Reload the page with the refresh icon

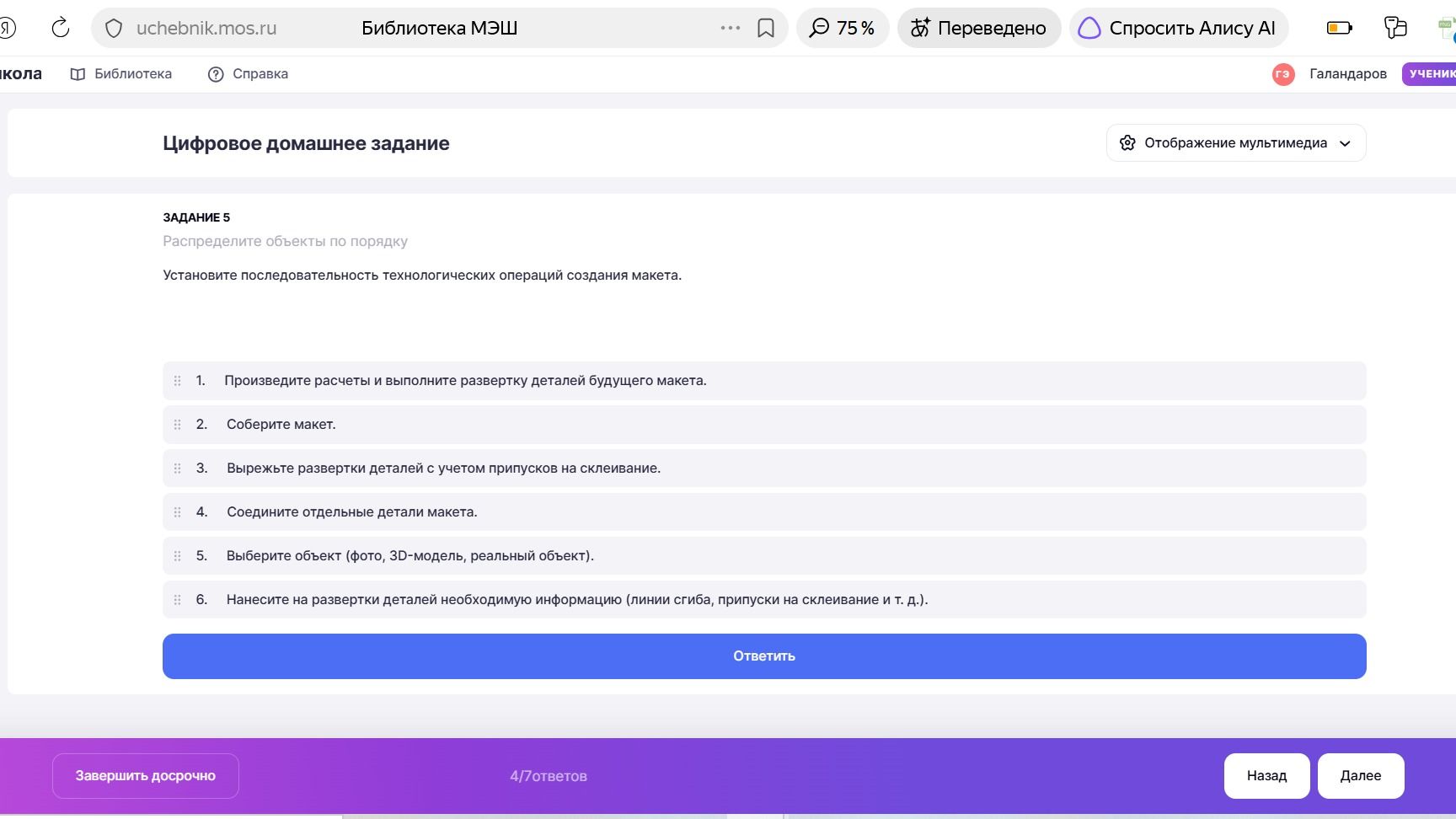(x=61, y=28)
